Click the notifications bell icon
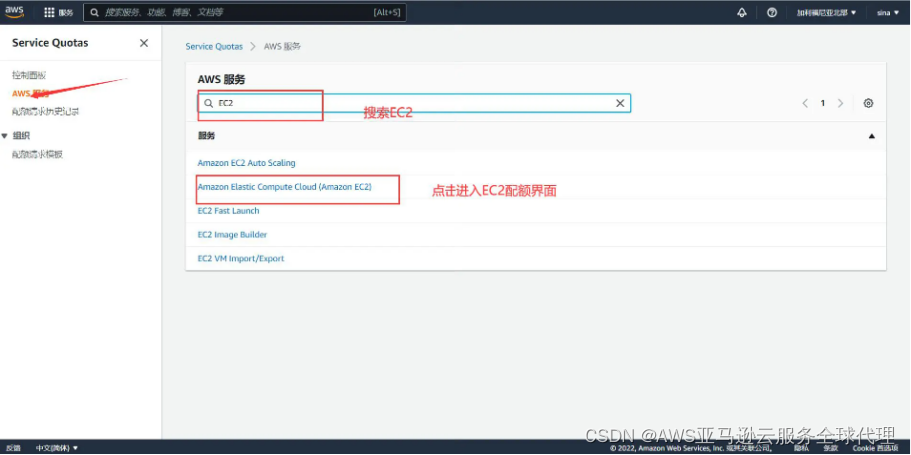911x455 pixels. (x=742, y=12)
